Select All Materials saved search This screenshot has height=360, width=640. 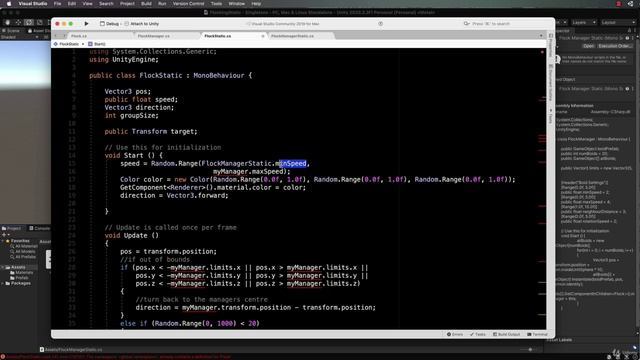pyautogui.click(x=24, y=246)
